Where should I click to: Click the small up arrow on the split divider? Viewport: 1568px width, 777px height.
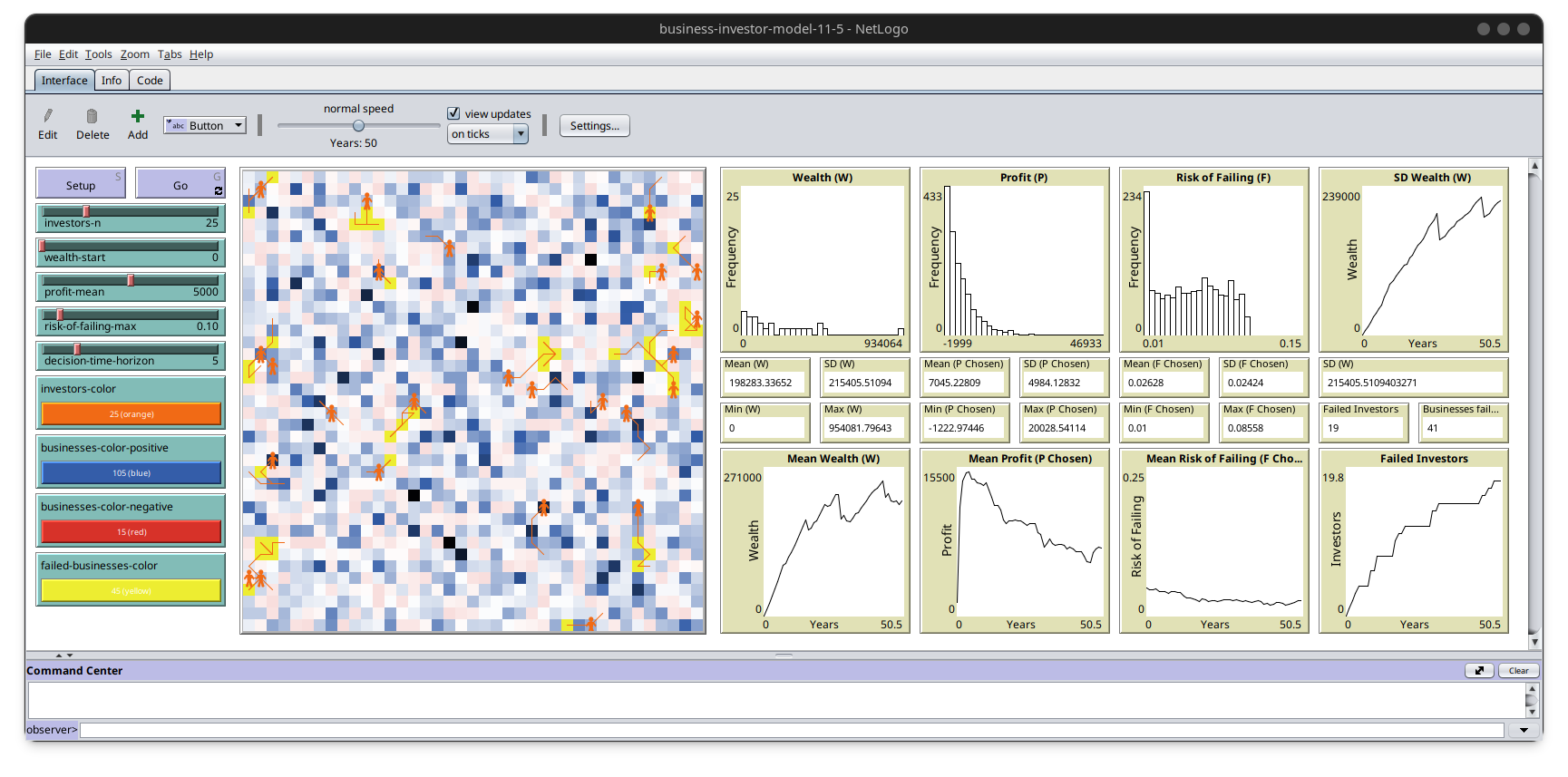(59, 655)
